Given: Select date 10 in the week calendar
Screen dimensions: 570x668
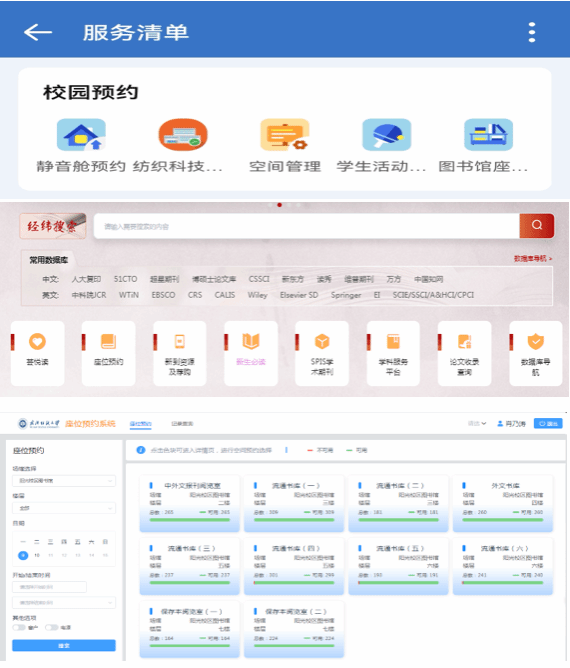Looking at the screenshot, I should coord(37,555).
